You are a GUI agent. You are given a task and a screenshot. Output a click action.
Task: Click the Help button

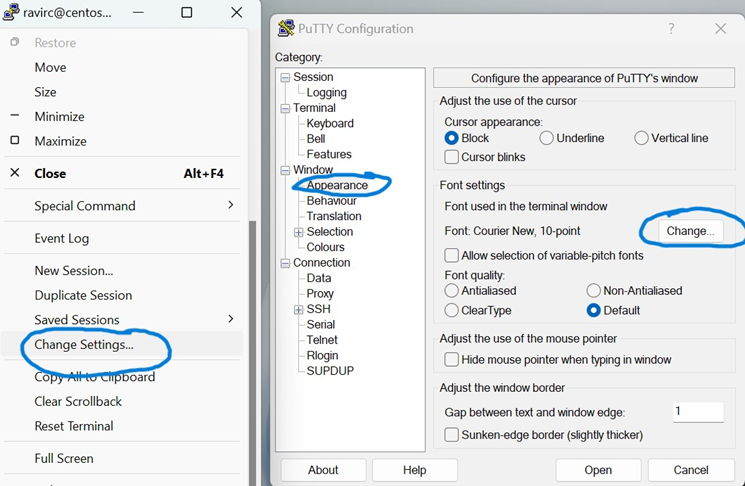[x=414, y=470]
